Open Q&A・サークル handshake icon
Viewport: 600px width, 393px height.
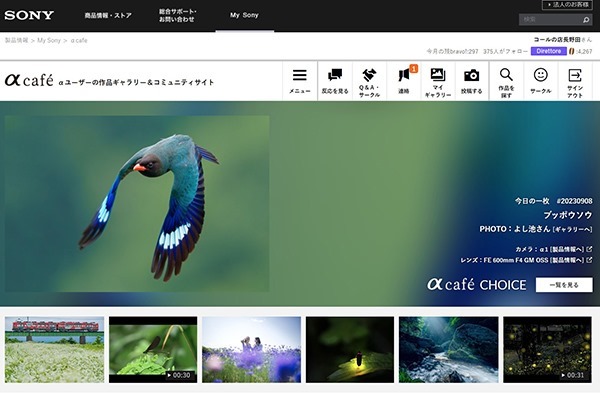369,81
